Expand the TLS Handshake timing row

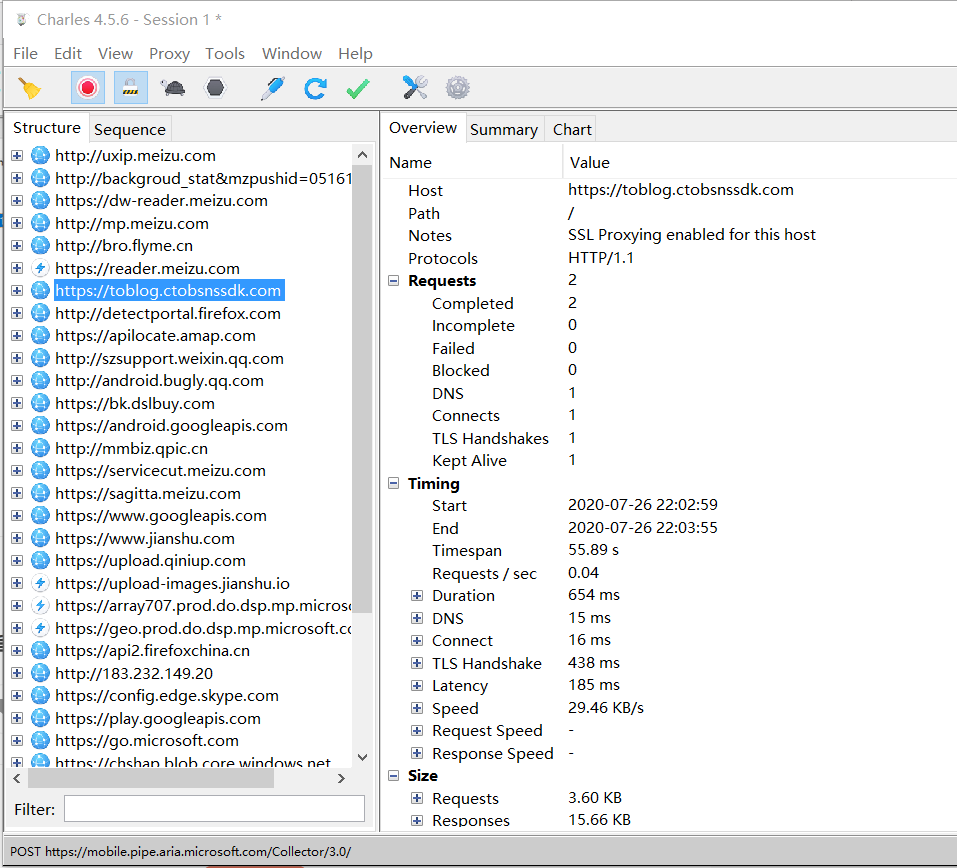click(417, 664)
